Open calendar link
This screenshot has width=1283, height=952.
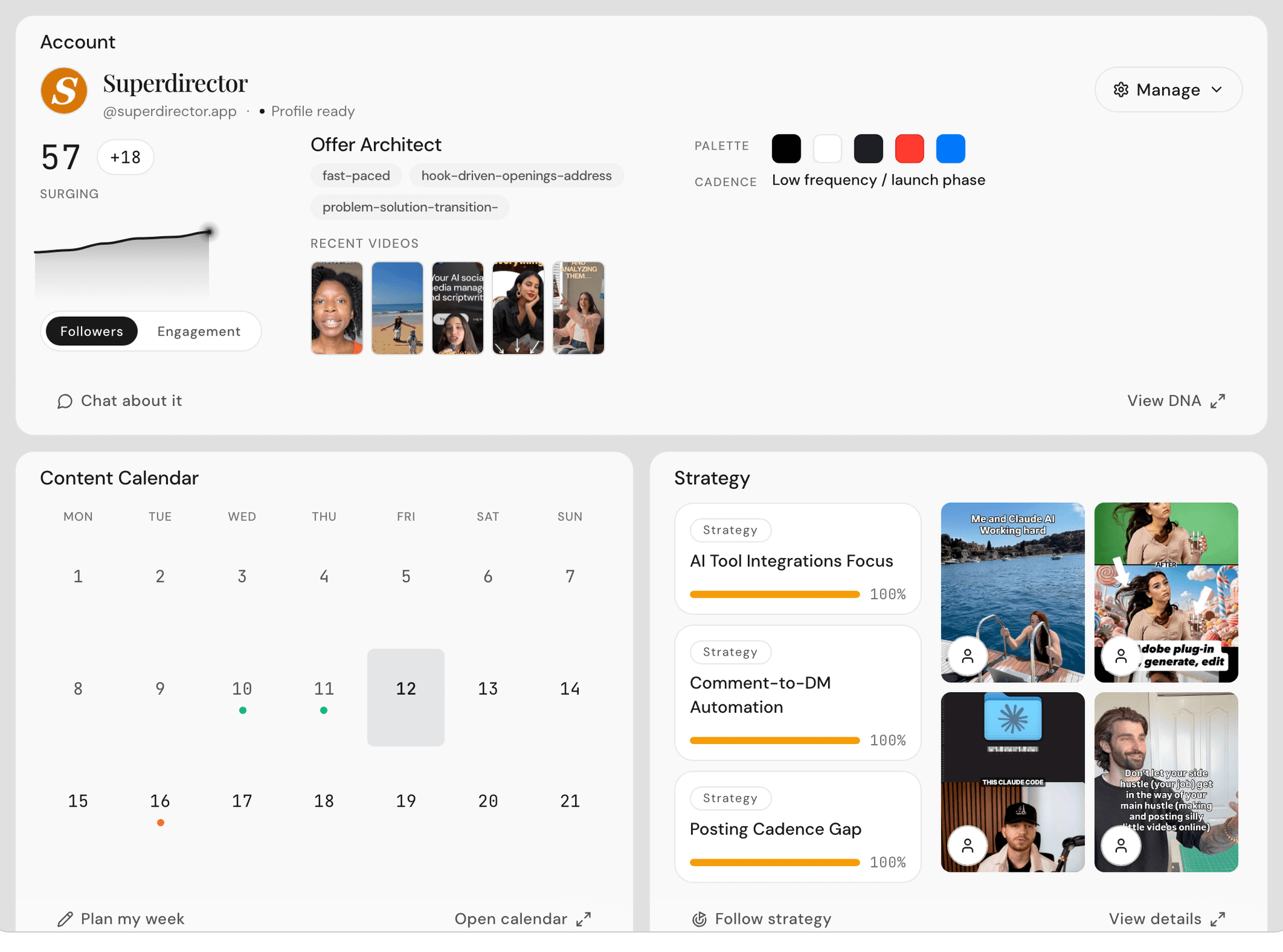pyautogui.click(x=522, y=919)
